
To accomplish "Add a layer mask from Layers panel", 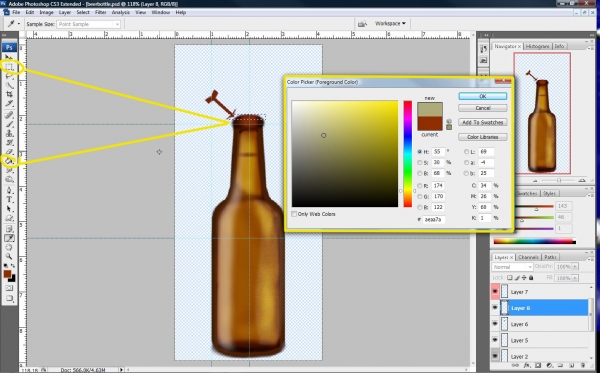I will tap(538, 366).
